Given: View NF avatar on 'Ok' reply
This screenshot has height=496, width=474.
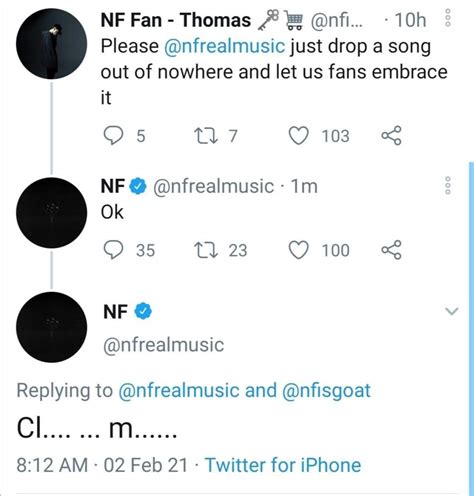Looking at the screenshot, I should [52, 213].
